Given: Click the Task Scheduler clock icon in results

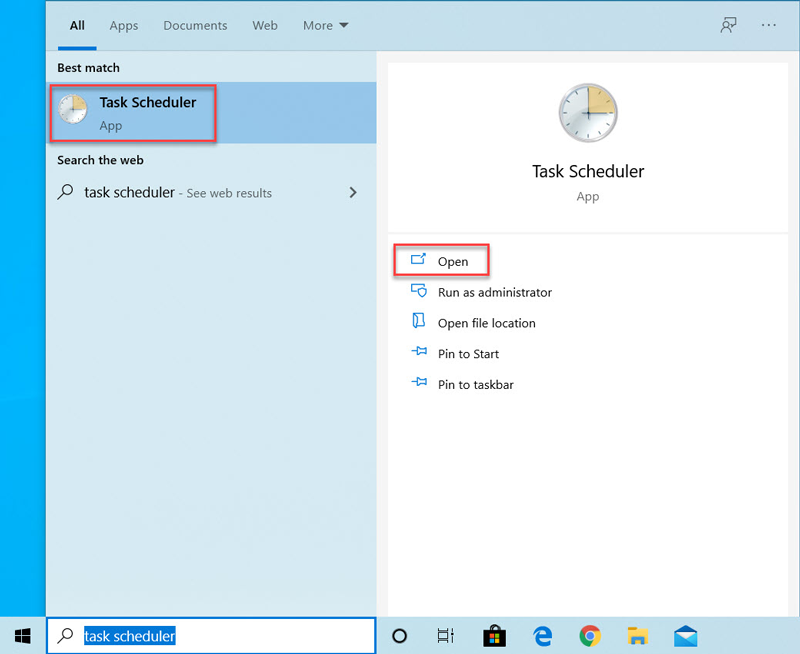Looking at the screenshot, I should pyautogui.click(x=72, y=109).
